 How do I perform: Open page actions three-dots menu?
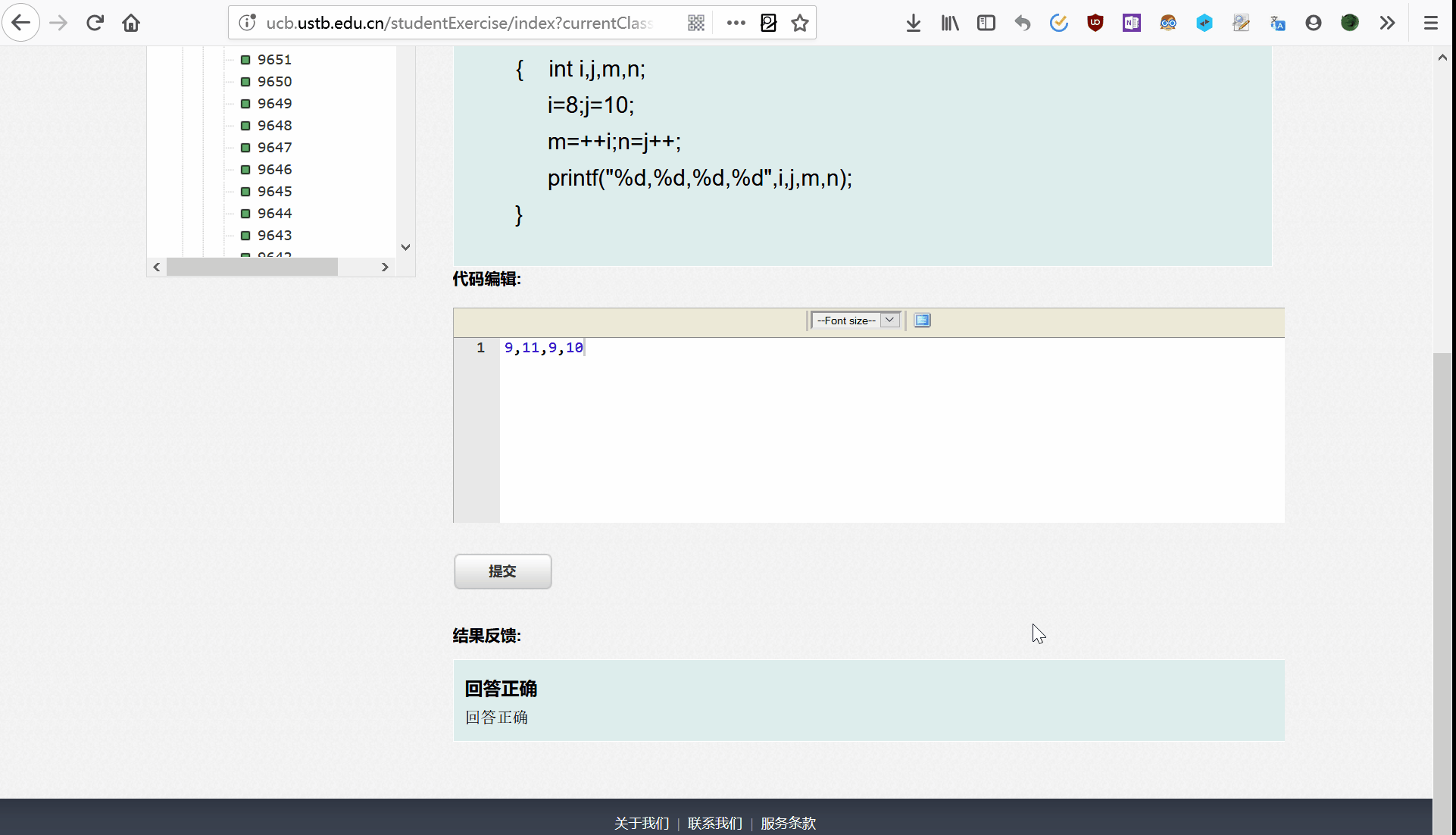pos(736,23)
